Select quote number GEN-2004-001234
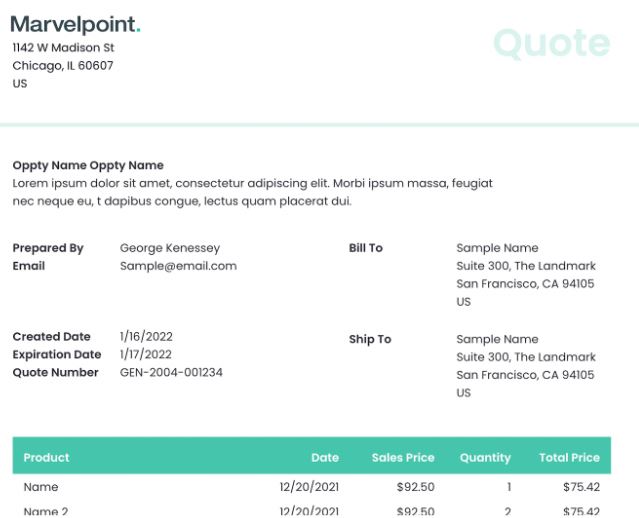Screen dimensions: 639x518 (x=171, y=373)
